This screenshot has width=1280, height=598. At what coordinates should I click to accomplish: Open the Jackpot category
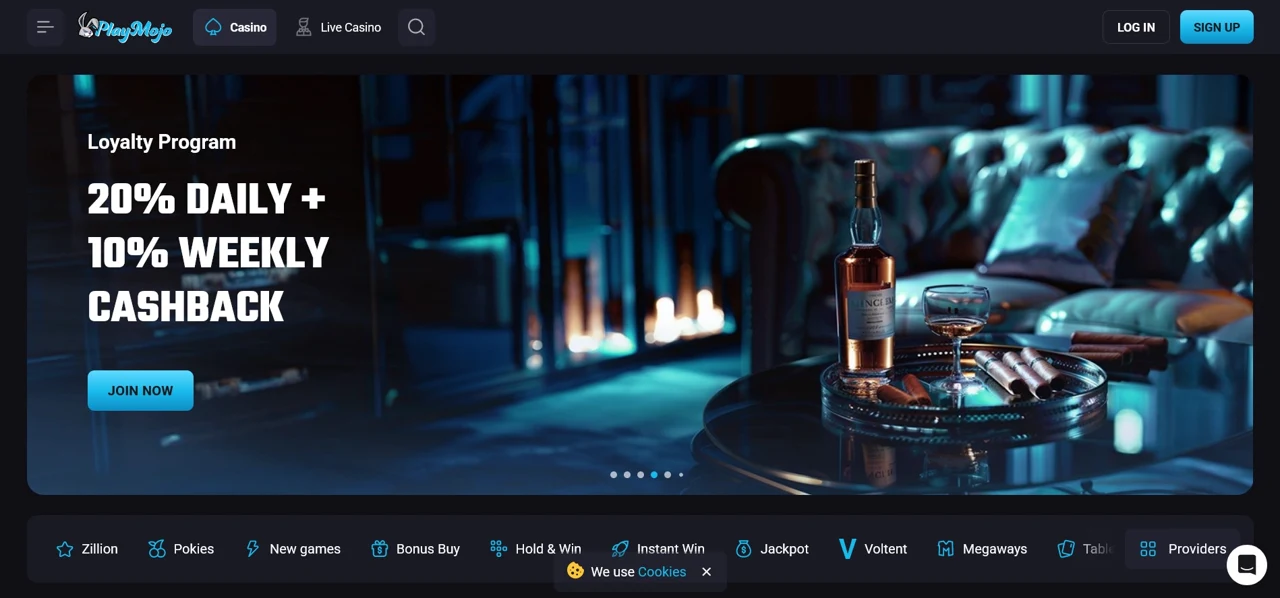pos(772,549)
